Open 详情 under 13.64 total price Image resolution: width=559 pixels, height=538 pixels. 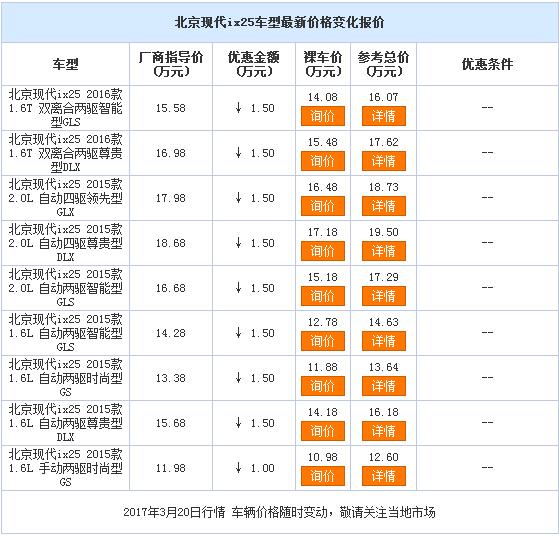coord(384,386)
